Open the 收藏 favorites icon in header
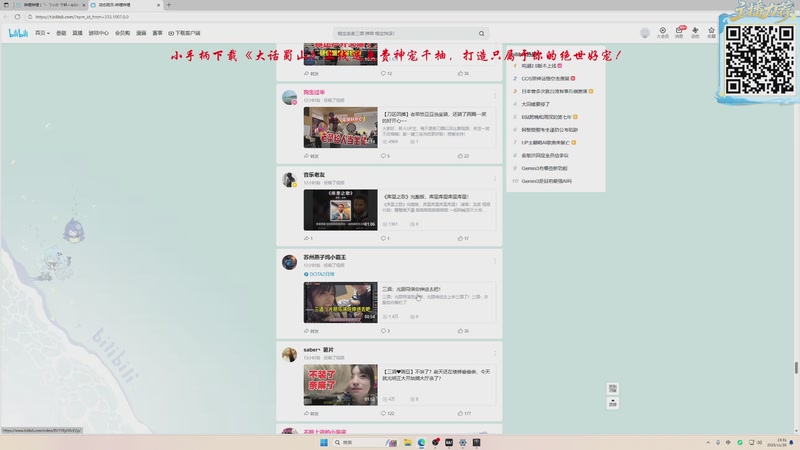Screen dimensions: 800x450 711,33
